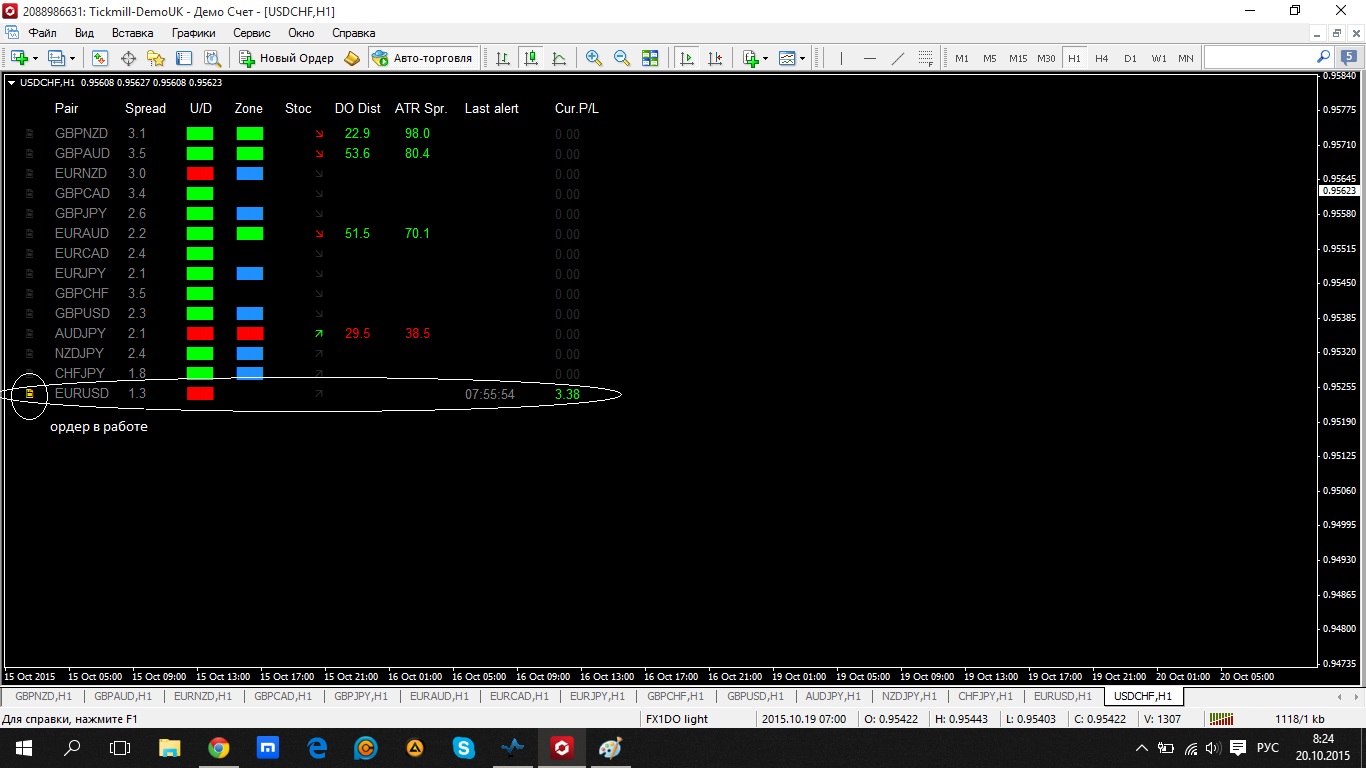Image resolution: width=1366 pixels, height=768 pixels.
Task: Expand the Profiles dropdown arrow
Action: click(72, 58)
